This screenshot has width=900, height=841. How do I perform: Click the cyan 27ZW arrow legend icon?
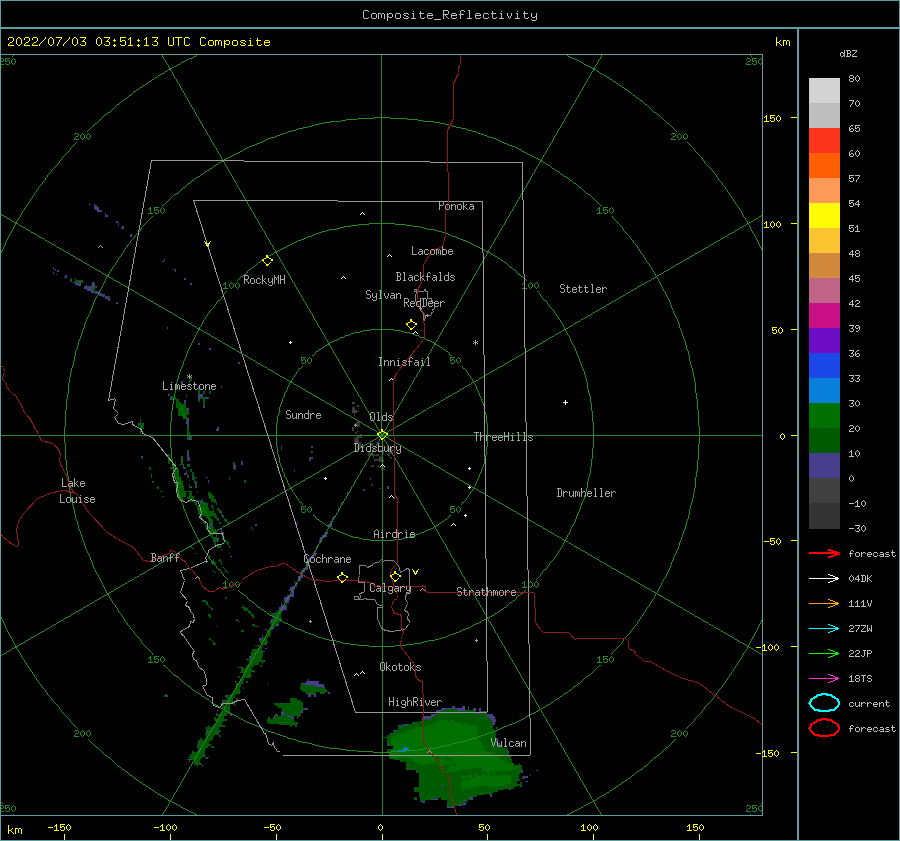click(824, 629)
